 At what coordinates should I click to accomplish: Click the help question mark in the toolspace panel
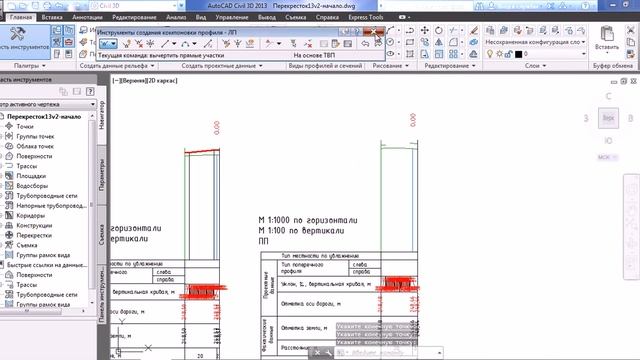point(90,91)
